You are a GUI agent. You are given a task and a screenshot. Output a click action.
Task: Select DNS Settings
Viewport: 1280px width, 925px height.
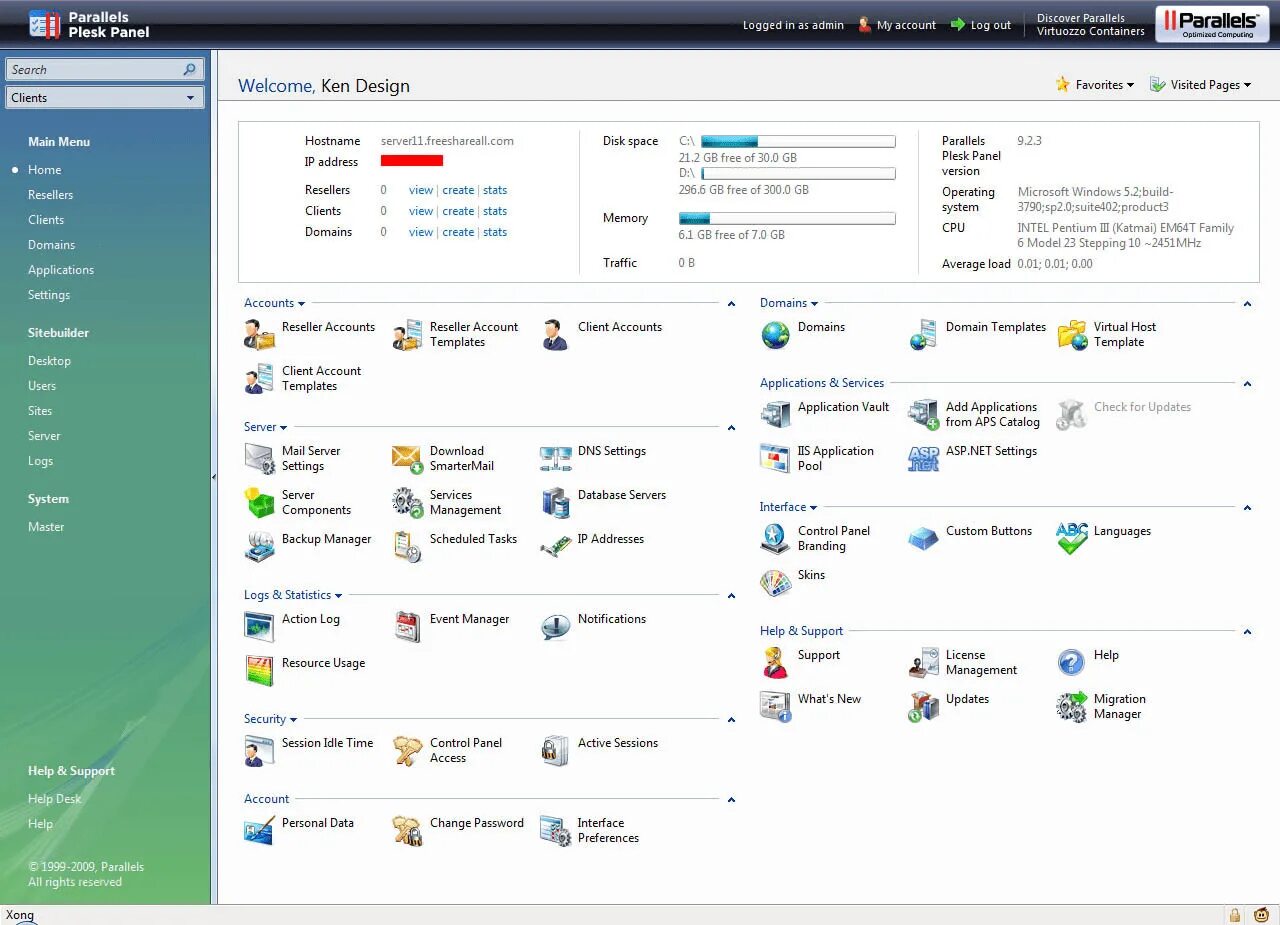tap(612, 451)
